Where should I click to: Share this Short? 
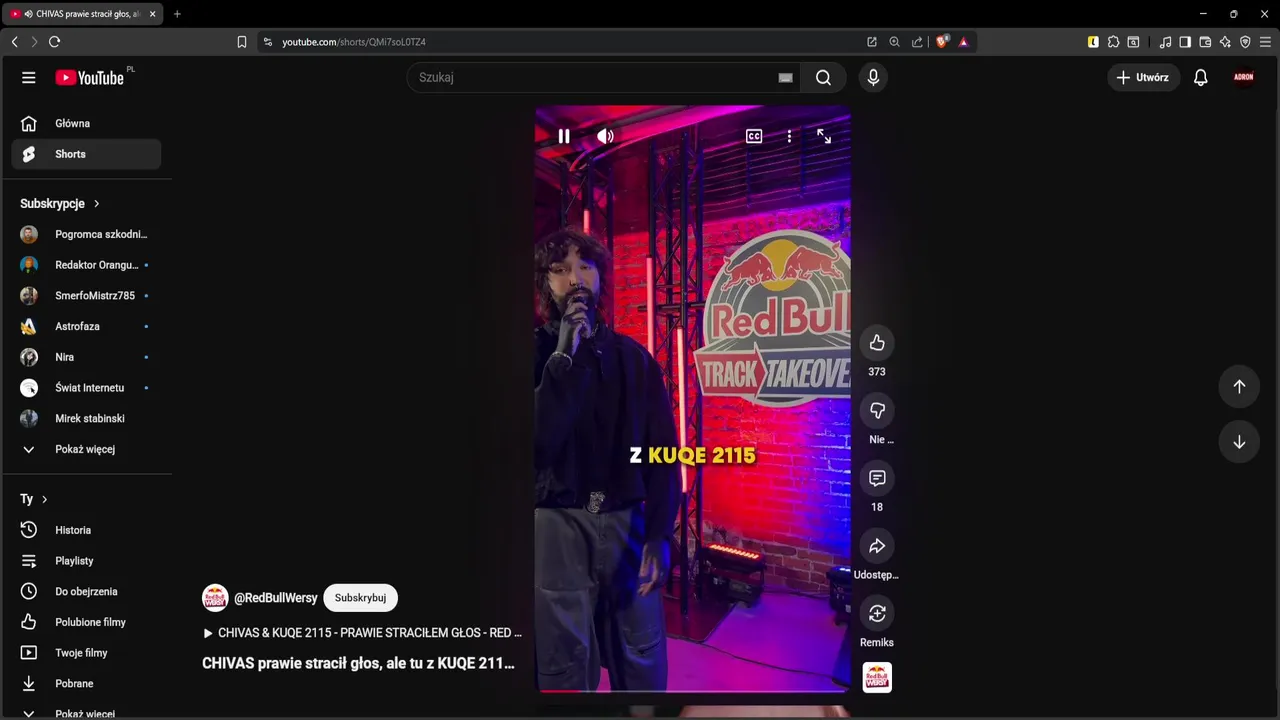[877, 546]
